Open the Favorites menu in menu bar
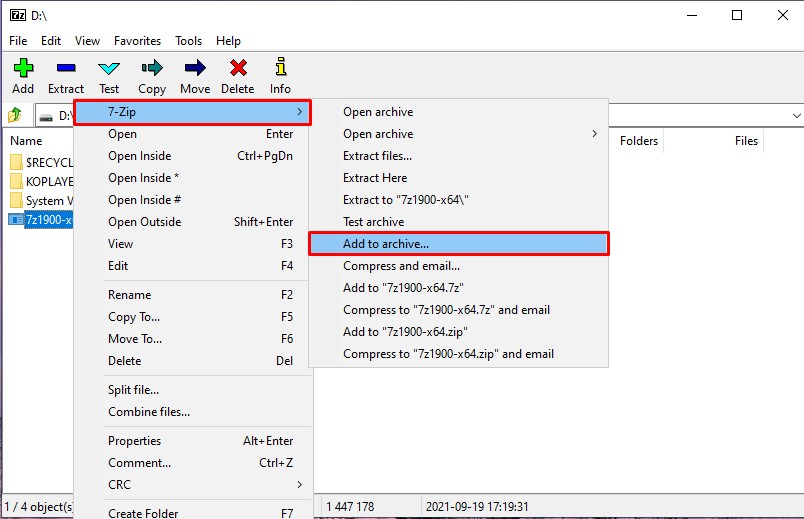This screenshot has width=804, height=519. [137, 41]
